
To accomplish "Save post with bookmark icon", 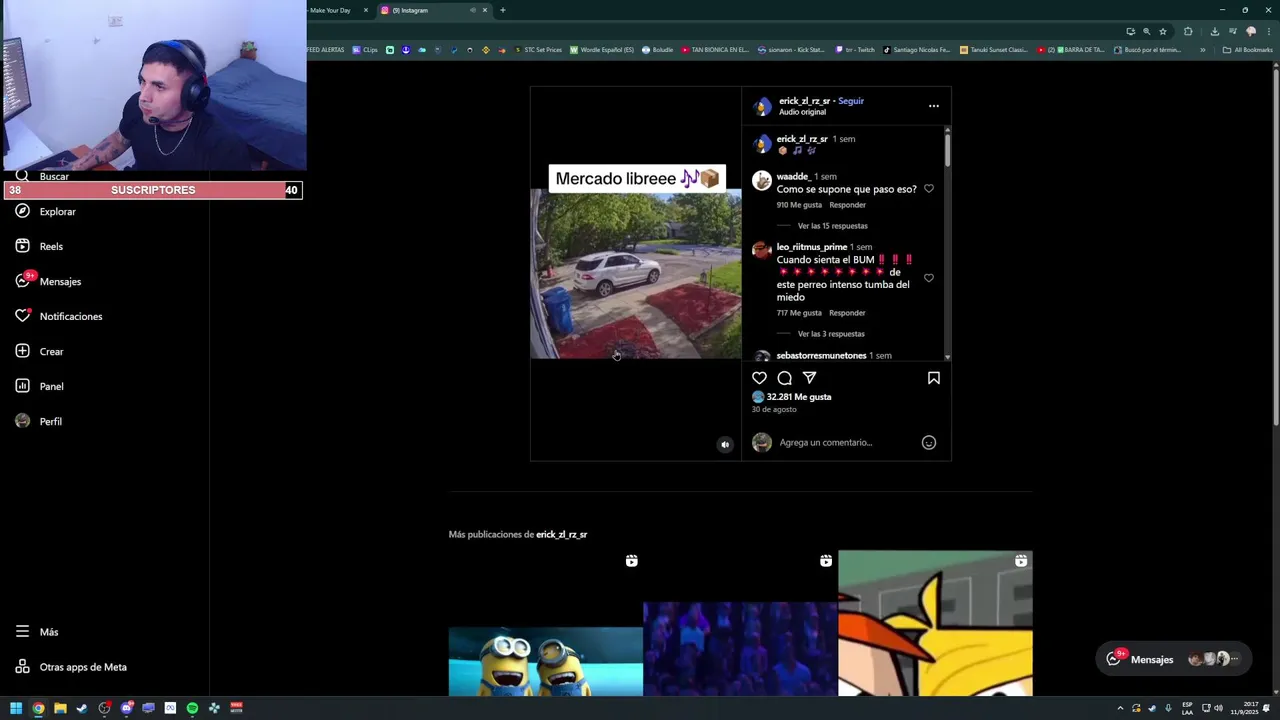I will coord(933,378).
